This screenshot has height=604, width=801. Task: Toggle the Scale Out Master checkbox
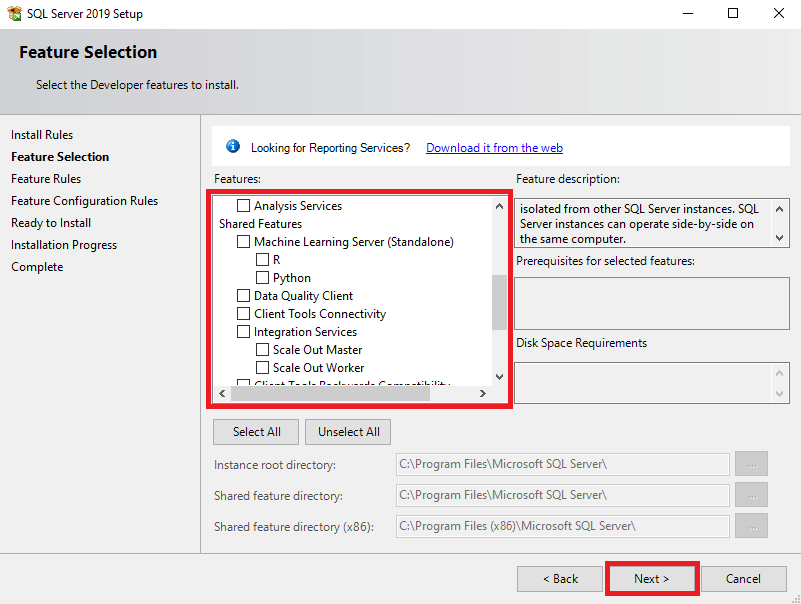click(x=262, y=350)
